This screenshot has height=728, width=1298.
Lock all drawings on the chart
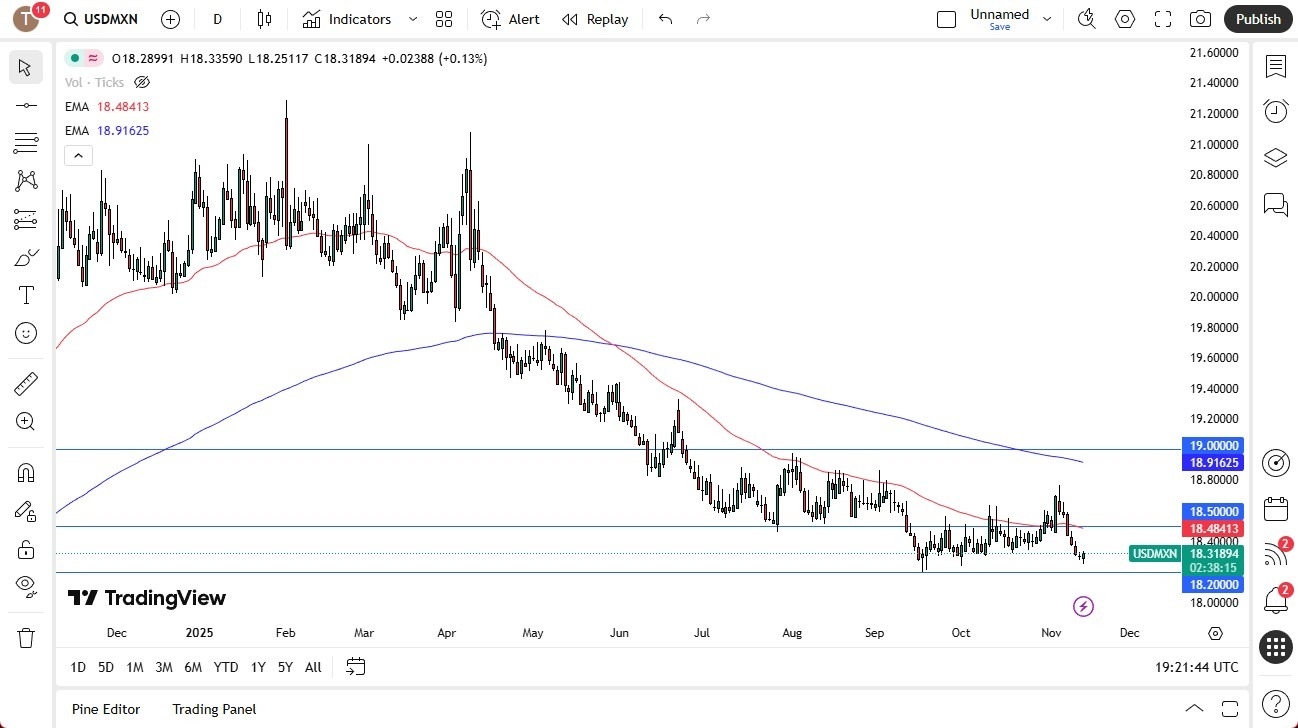[26, 549]
